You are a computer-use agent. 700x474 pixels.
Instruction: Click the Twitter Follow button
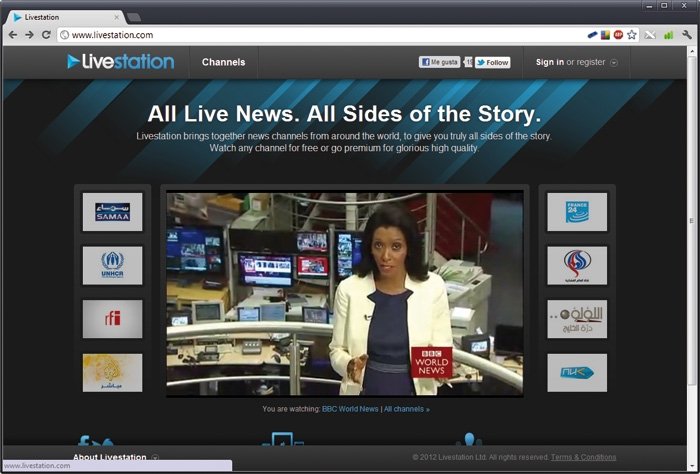(x=492, y=62)
